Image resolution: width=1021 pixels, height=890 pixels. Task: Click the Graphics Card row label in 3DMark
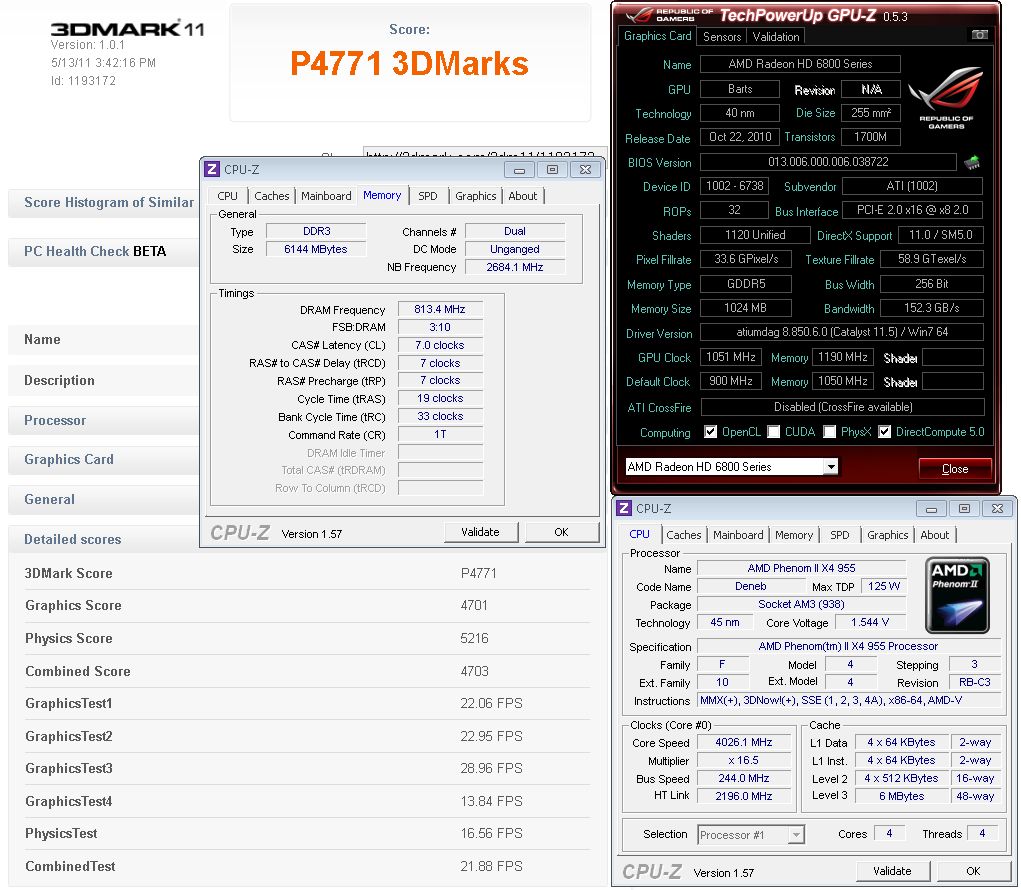[x=68, y=460]
